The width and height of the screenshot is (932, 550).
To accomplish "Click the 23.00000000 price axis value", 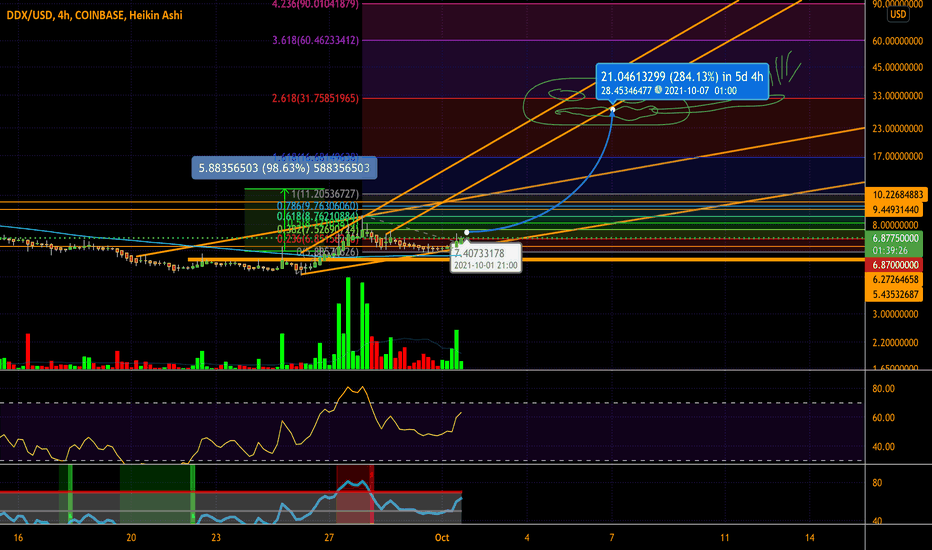I will click(898, 128).
